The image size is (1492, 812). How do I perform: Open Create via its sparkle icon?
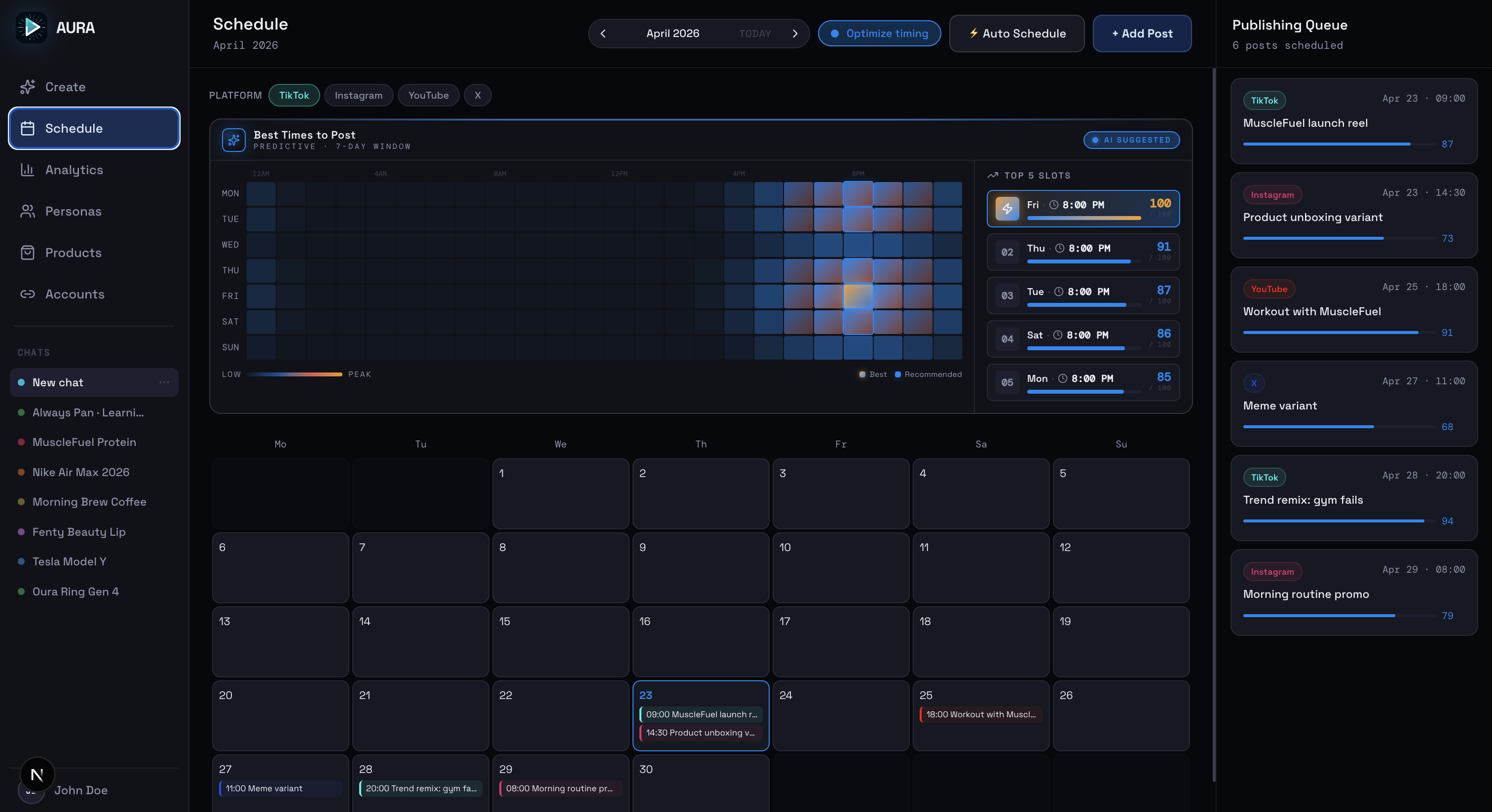coord(27,87)
